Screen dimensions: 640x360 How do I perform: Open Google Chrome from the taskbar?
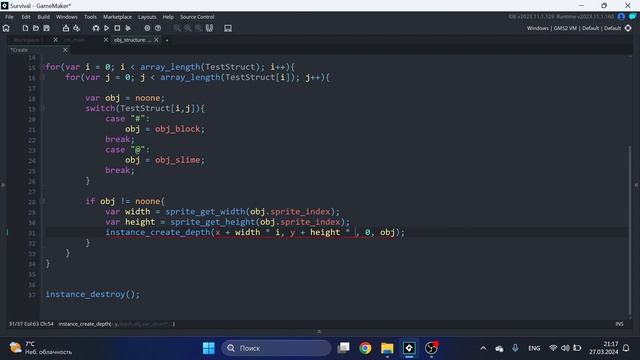click(x=365, y=348)
